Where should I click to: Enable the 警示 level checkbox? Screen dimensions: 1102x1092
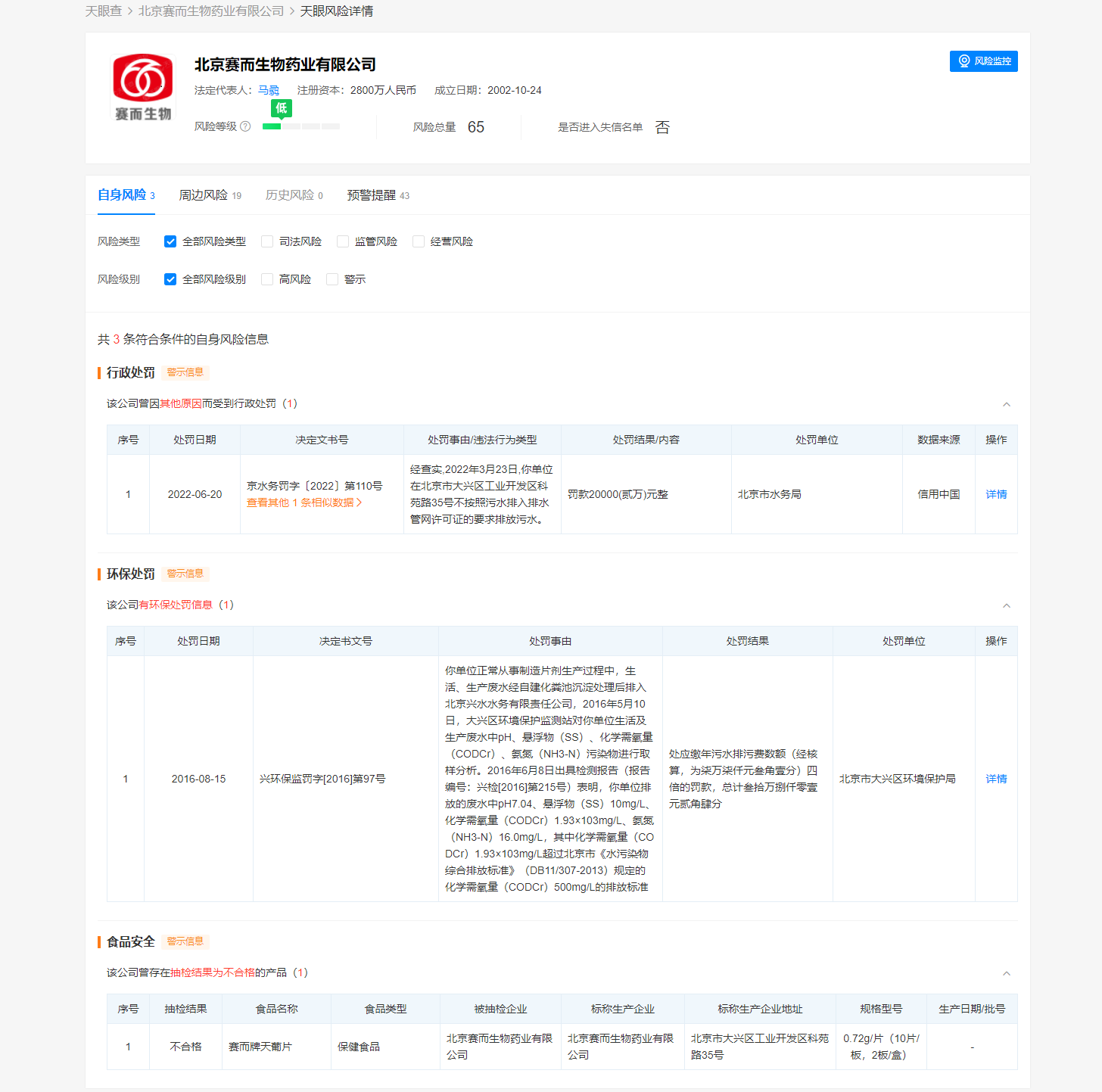[x=332, y=279]
